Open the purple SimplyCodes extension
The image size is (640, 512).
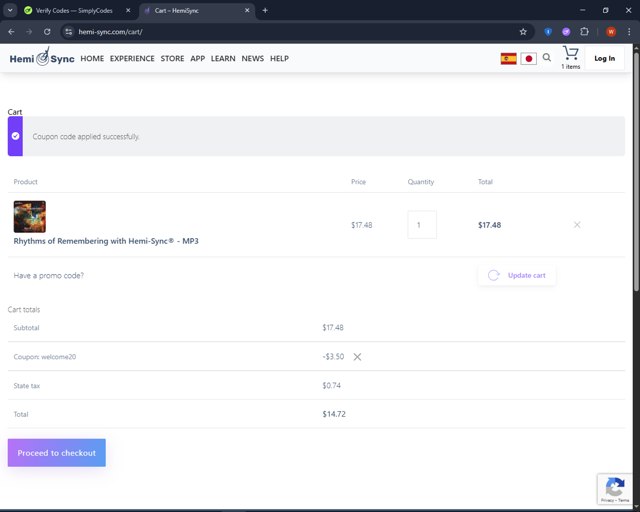(x=566, y=31)
